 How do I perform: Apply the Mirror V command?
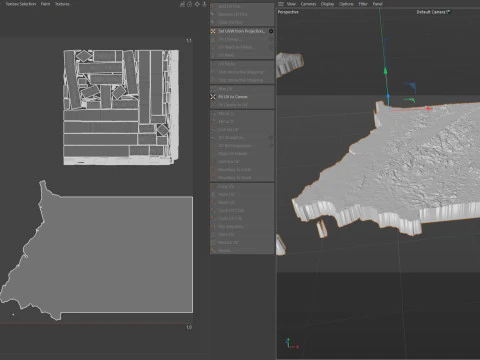[x=242, y=122]
